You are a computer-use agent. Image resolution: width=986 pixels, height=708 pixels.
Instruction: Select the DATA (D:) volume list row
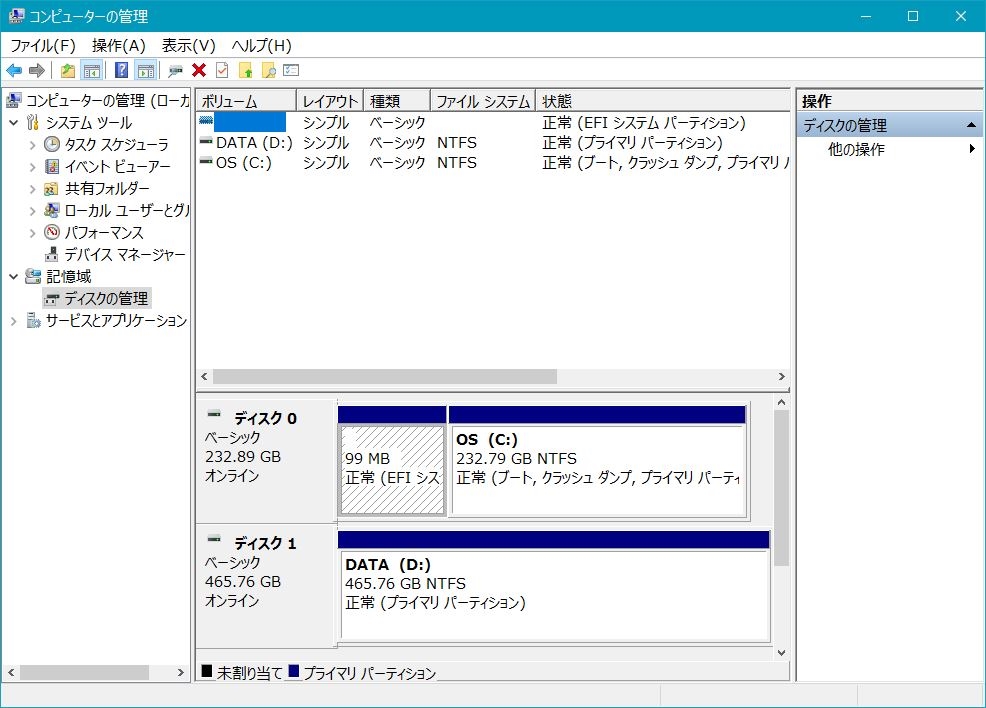tap(494, 143)
